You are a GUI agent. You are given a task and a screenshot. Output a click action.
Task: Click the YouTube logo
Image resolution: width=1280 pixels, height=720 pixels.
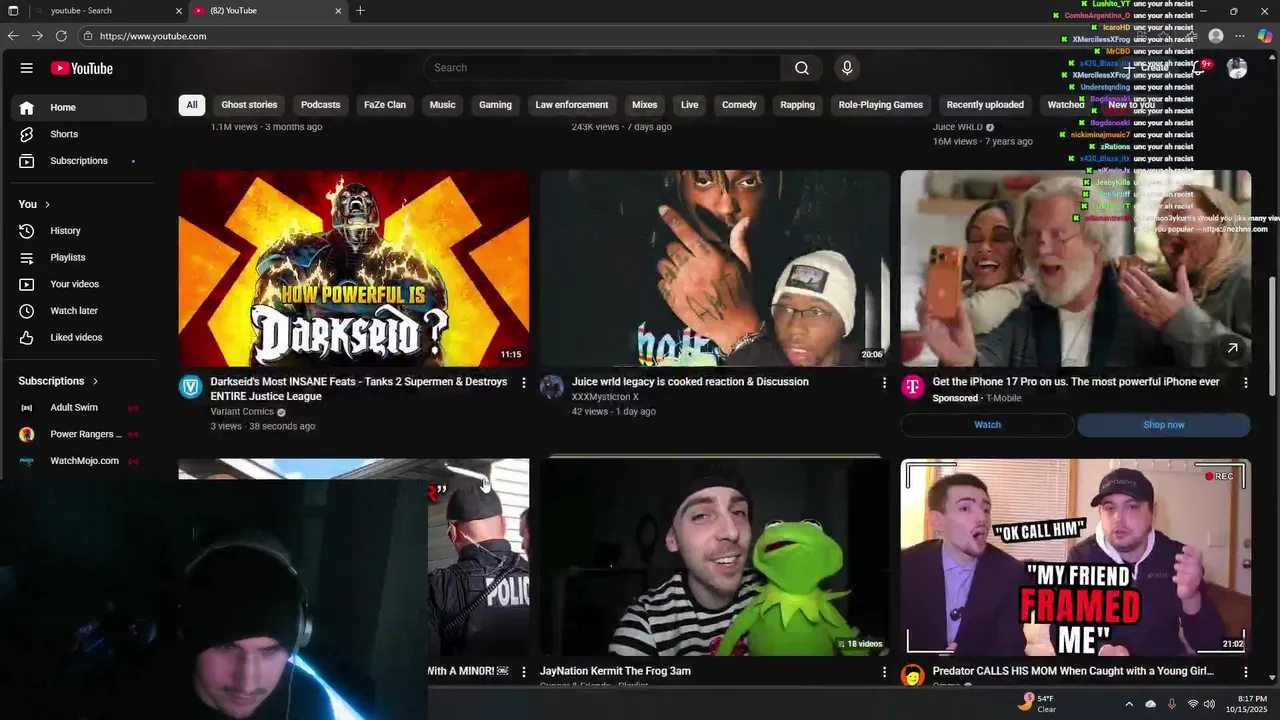[x=82, y=68]
